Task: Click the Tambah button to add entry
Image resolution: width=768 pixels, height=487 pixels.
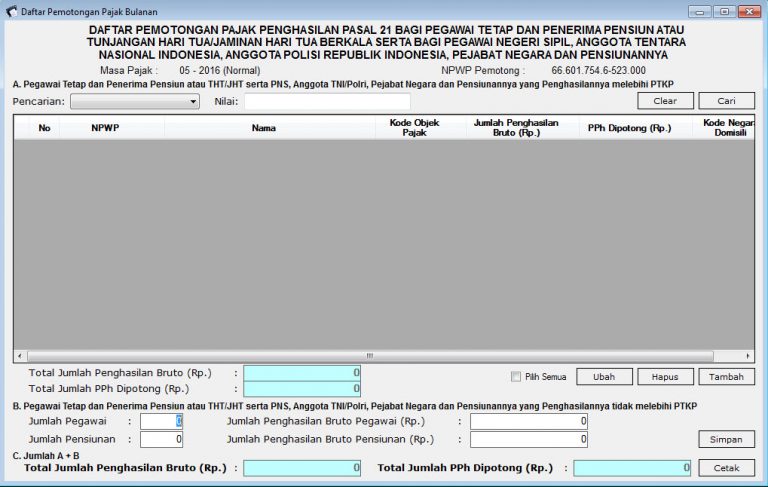Action: (x=726, y=377)
